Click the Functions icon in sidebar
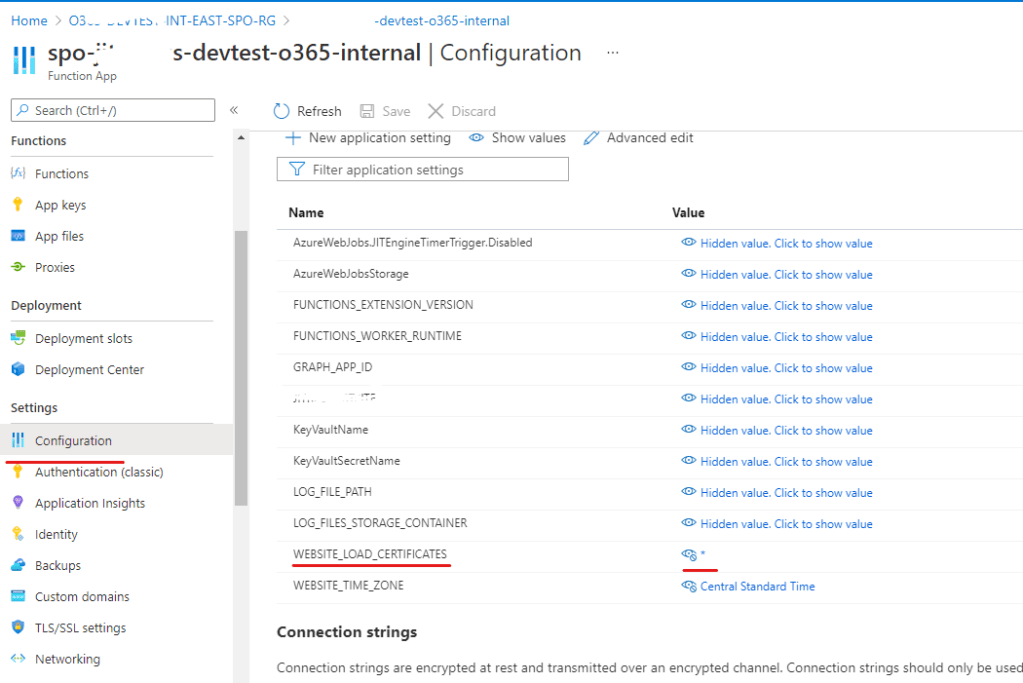The width and height of the screenshot is (1023, 683). tap(17, 174)
